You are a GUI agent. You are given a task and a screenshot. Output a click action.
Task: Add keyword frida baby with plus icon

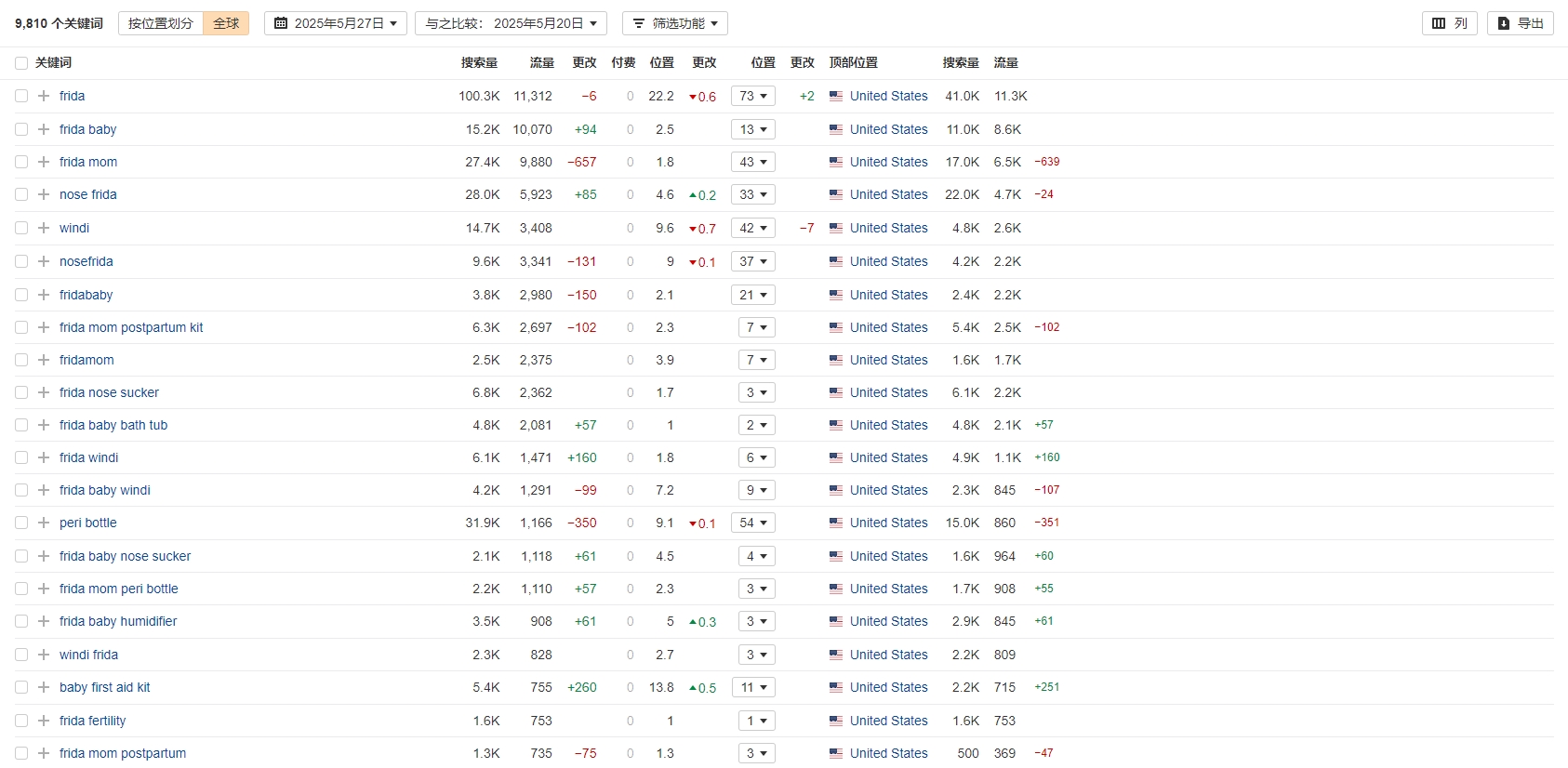44,129
